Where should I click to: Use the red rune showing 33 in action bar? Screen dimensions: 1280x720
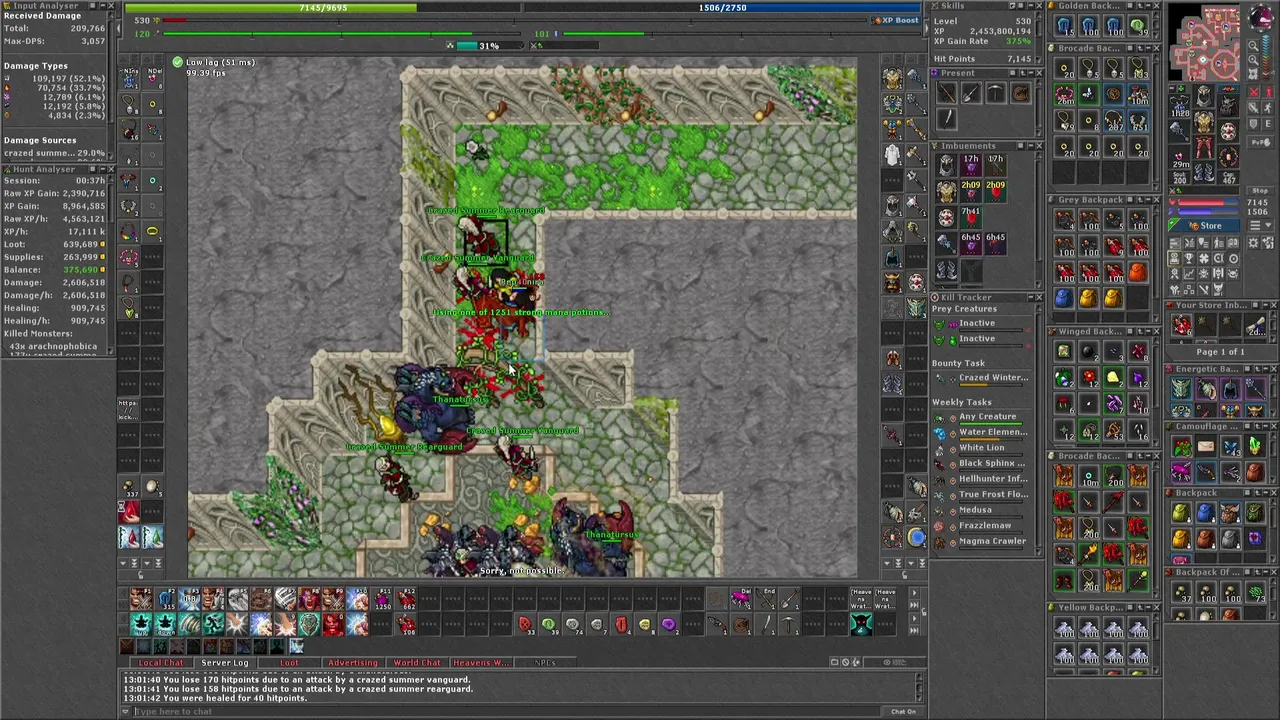[524, 625]
